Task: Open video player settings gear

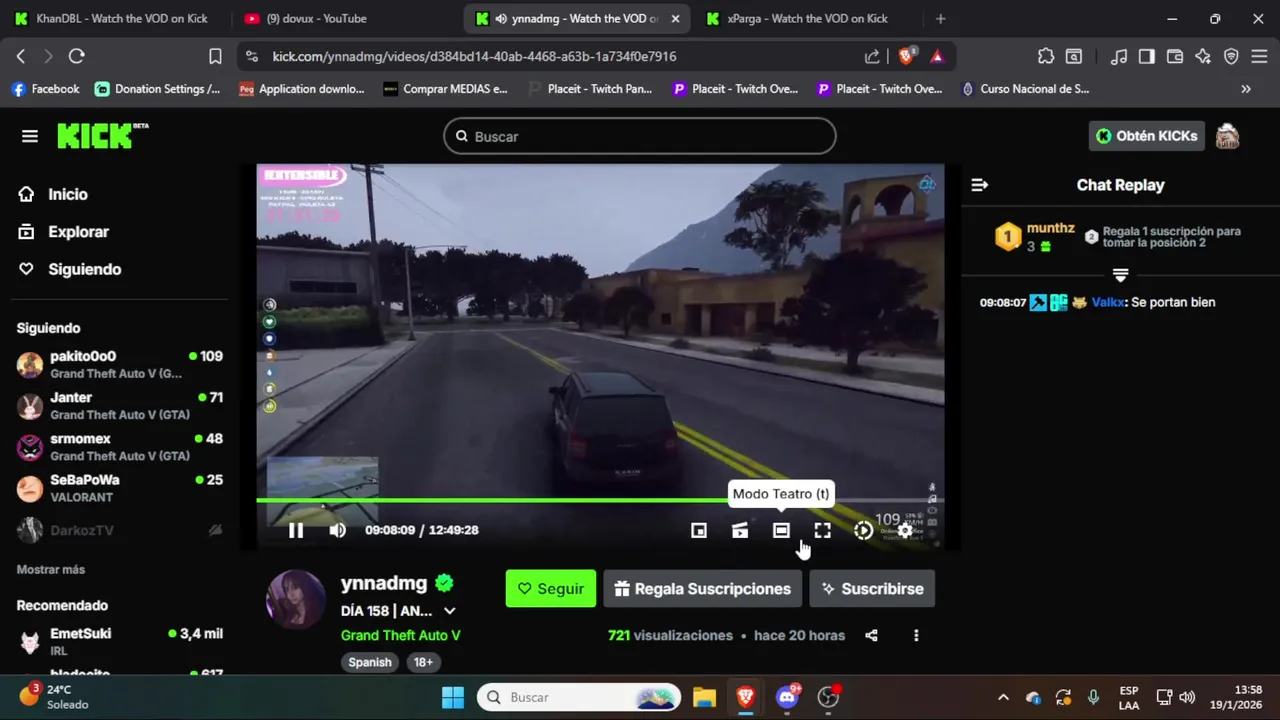Action: (904, 531)
